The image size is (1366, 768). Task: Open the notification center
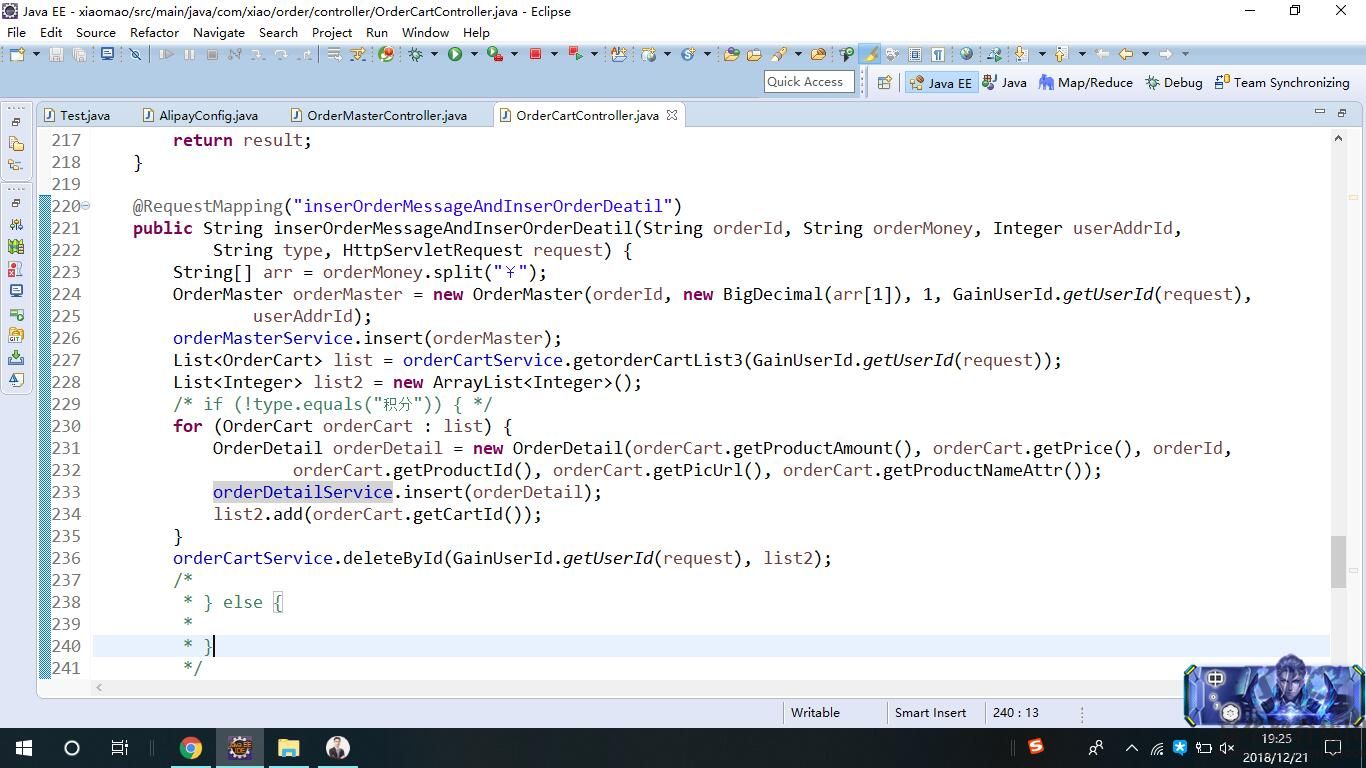1333,747
